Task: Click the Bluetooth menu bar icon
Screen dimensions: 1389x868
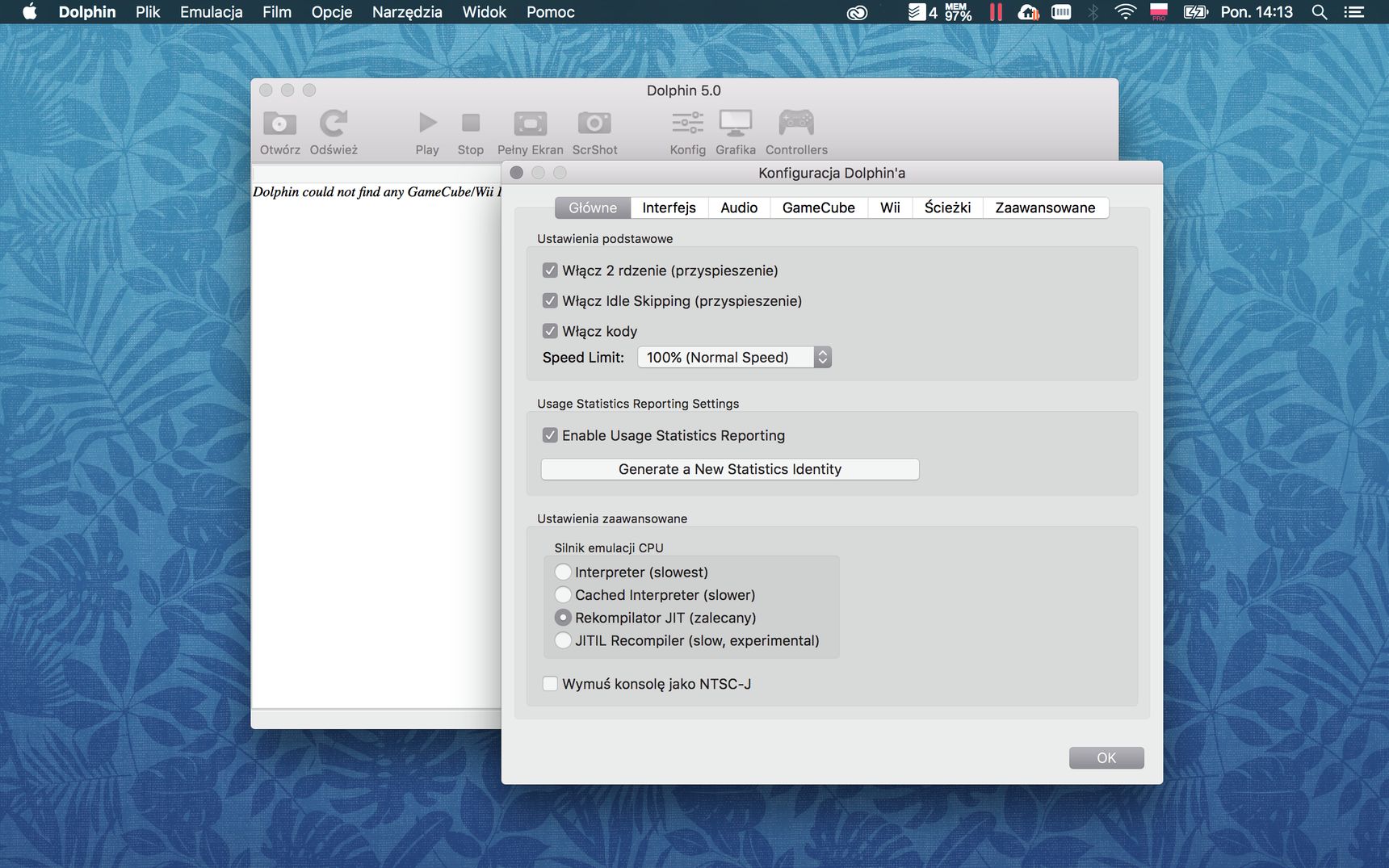Action: pyautogui.click(x=1093, y=12)
